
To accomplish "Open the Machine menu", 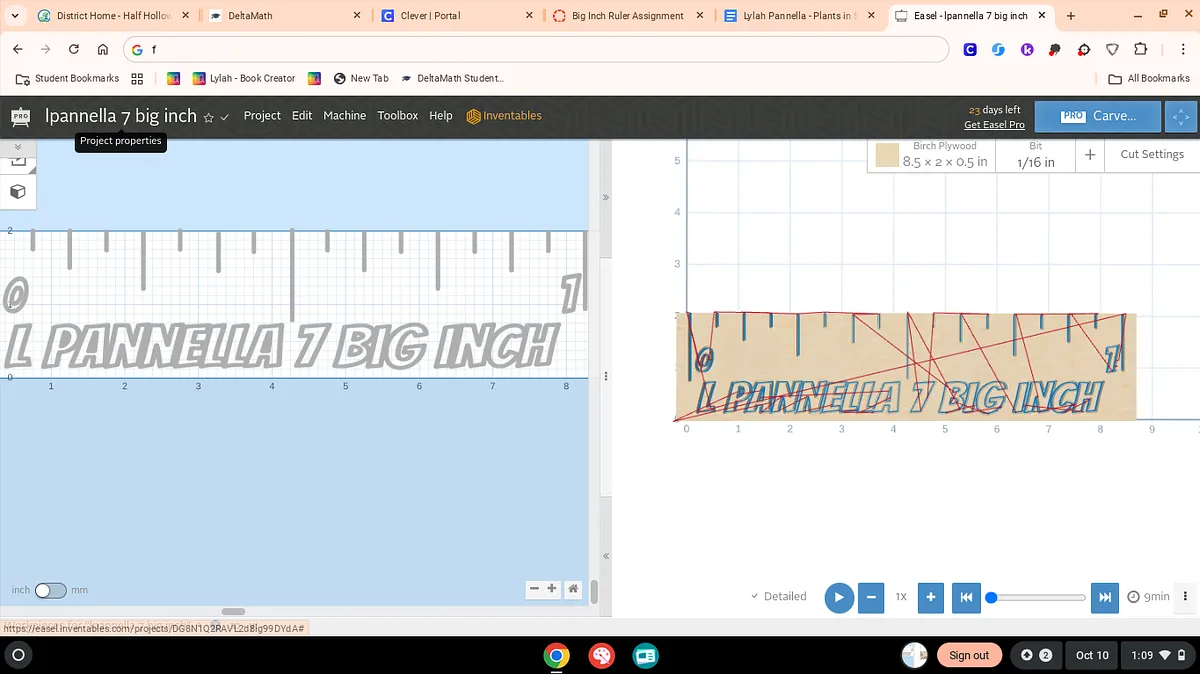I will [345, 116].
